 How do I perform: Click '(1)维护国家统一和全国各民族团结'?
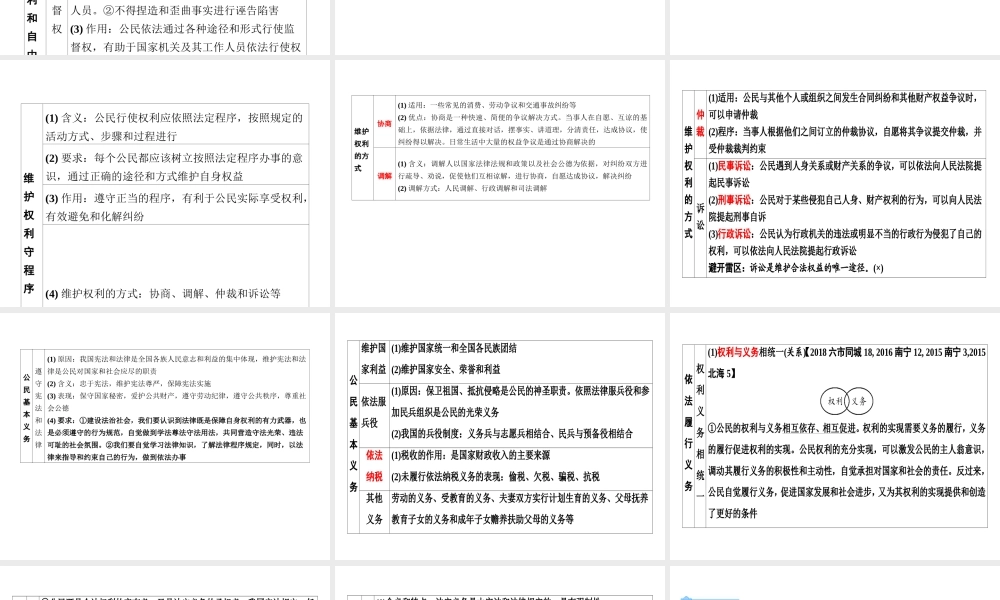coord(453,348)
